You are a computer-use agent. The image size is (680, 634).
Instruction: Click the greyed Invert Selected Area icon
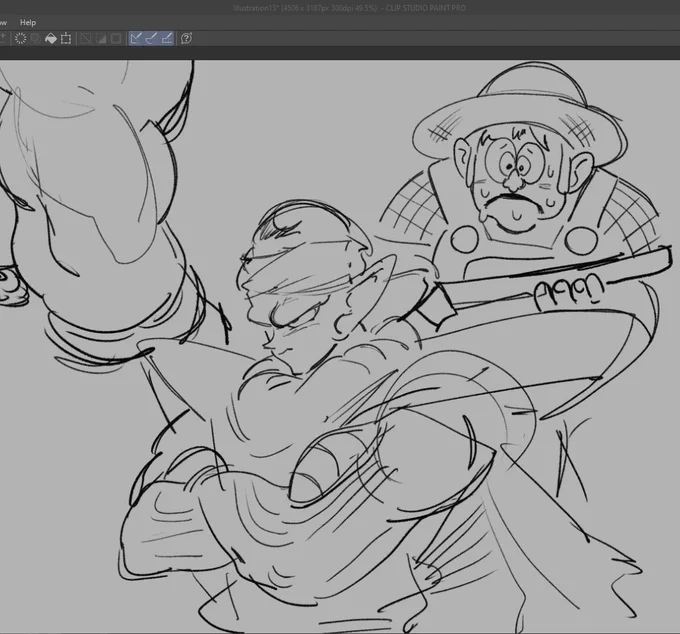pyautogui.click(x=101, y=39)
